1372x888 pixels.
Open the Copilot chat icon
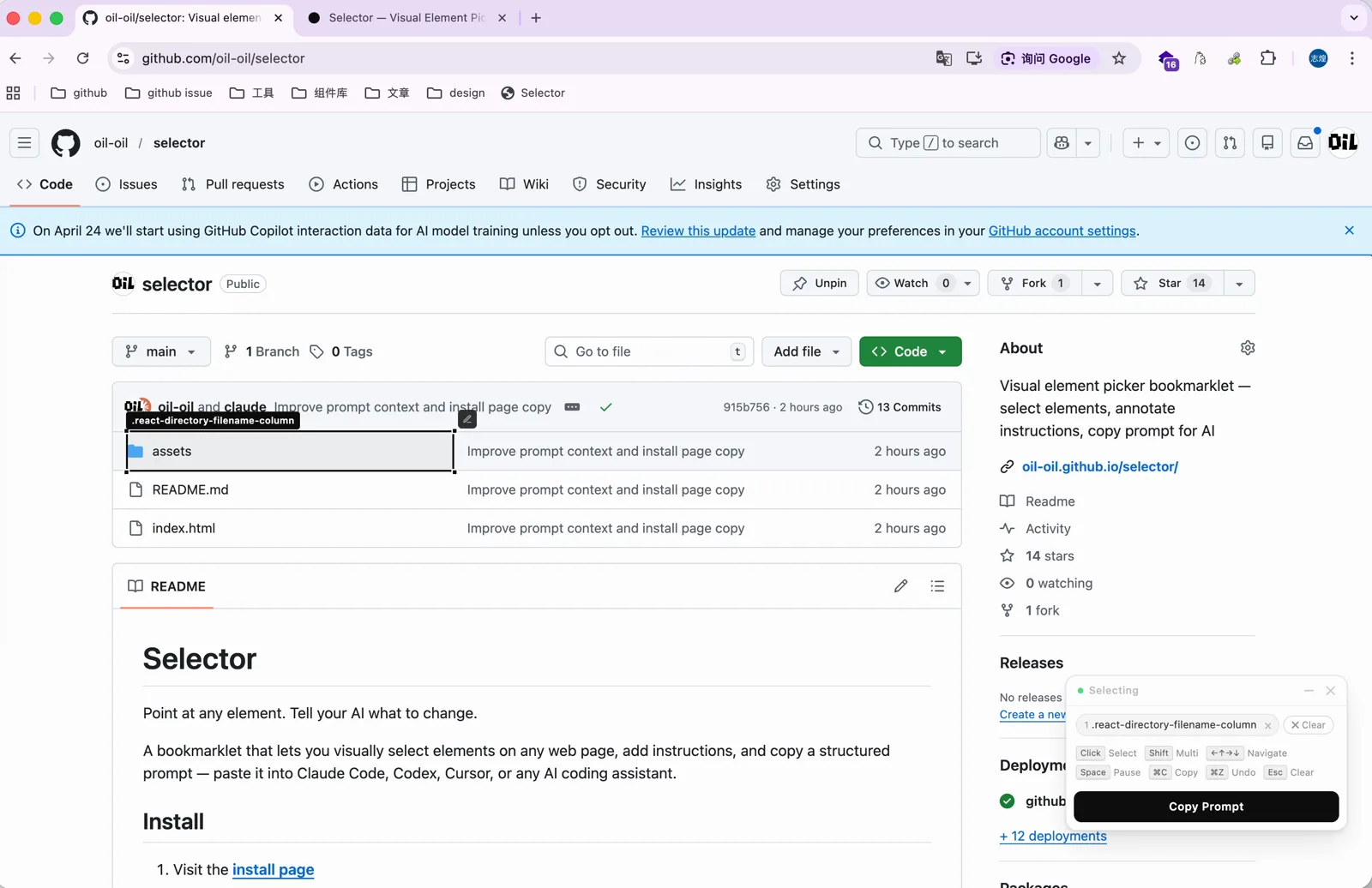tap(1062, 143)
